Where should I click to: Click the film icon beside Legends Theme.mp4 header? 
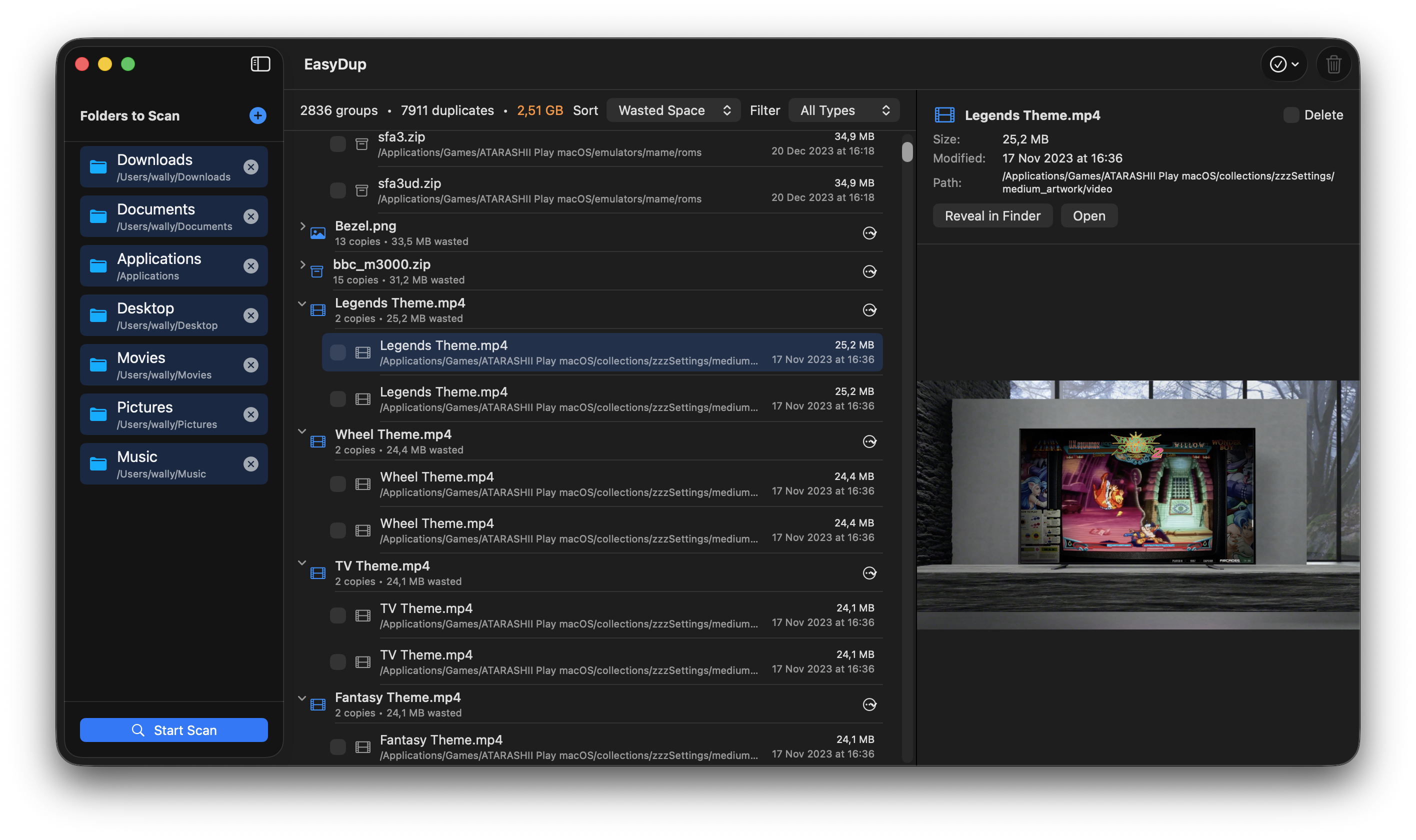pos(317,309)
